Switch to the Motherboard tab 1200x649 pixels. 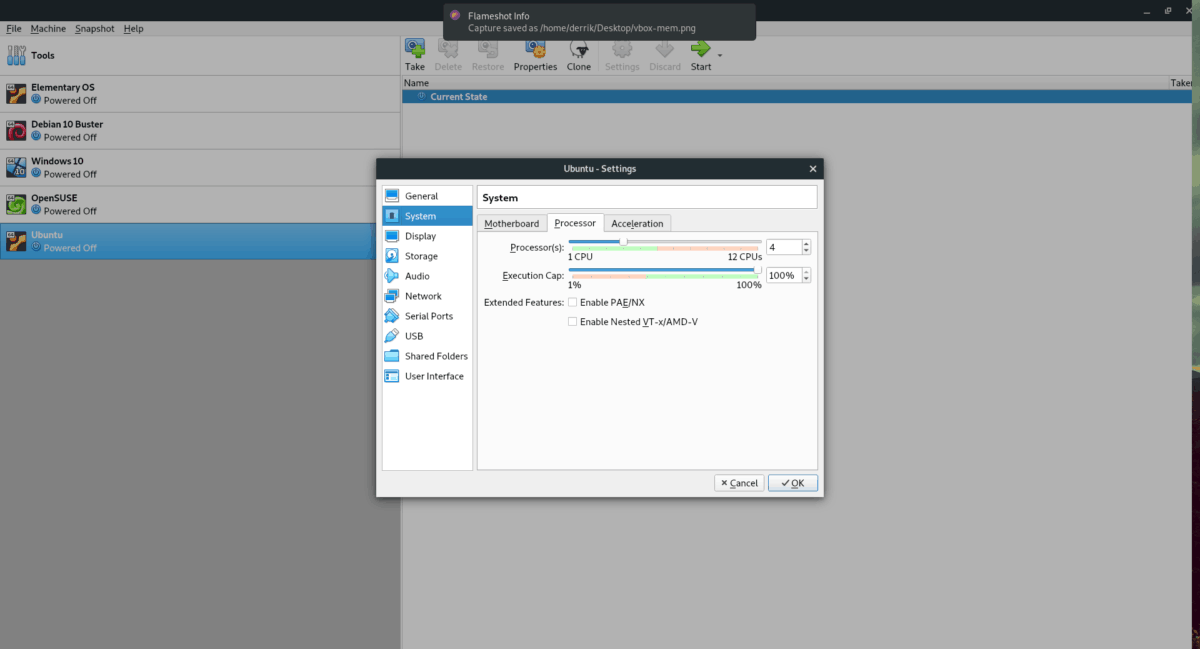pos(511,223)
